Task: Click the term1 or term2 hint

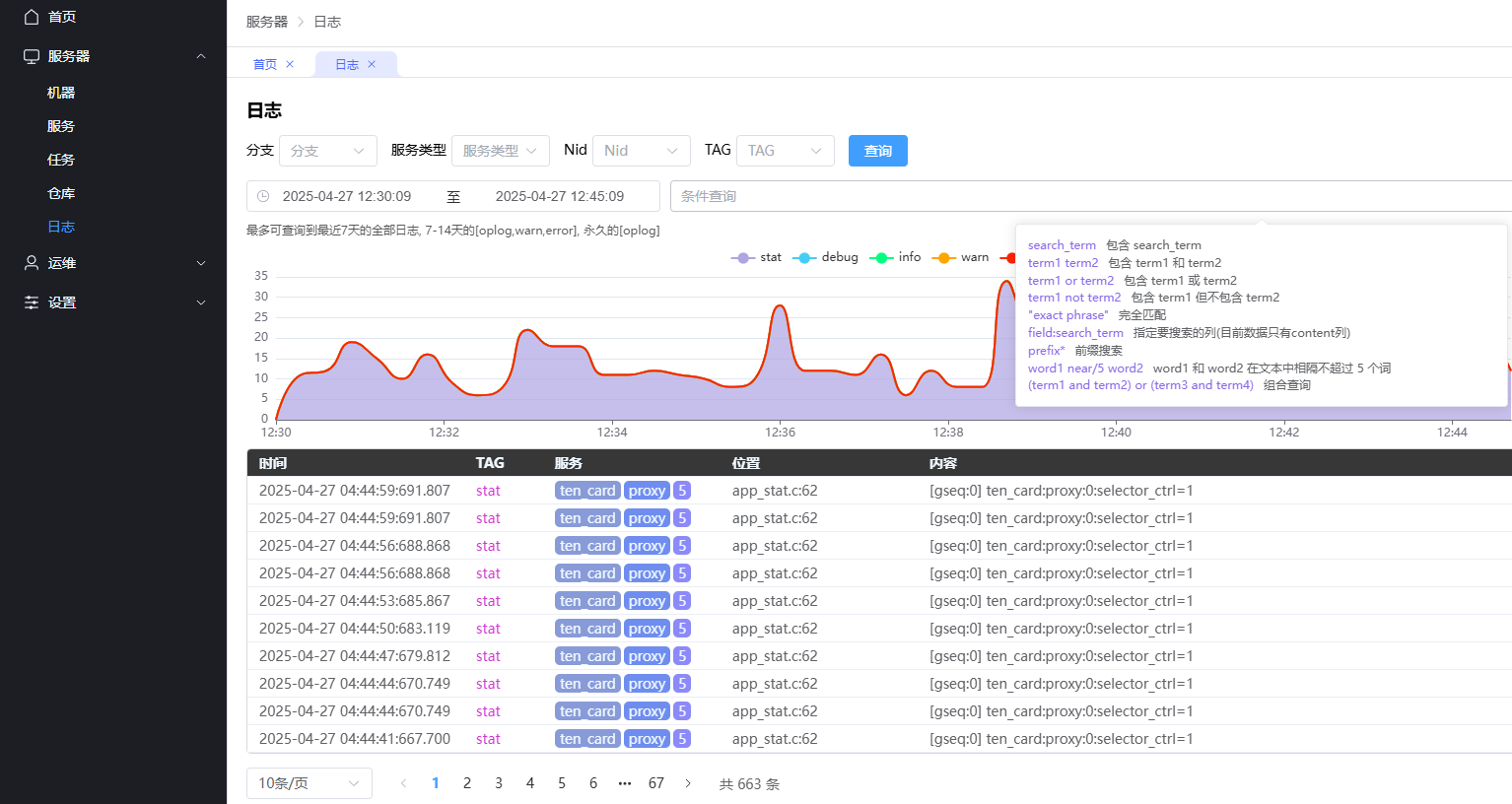Action: (x=1070, y=281)
